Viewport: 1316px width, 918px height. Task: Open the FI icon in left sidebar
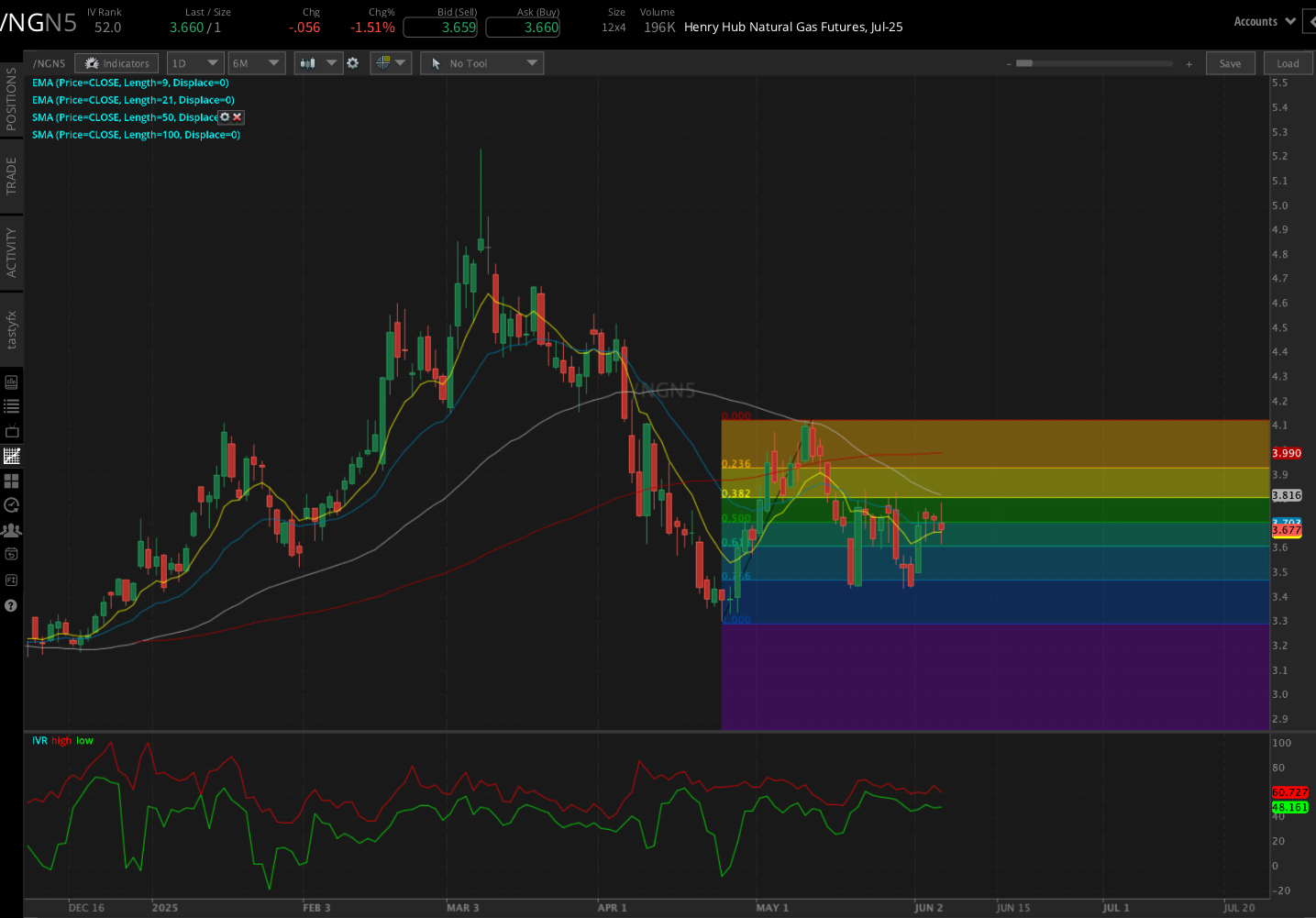click(12, 580)
